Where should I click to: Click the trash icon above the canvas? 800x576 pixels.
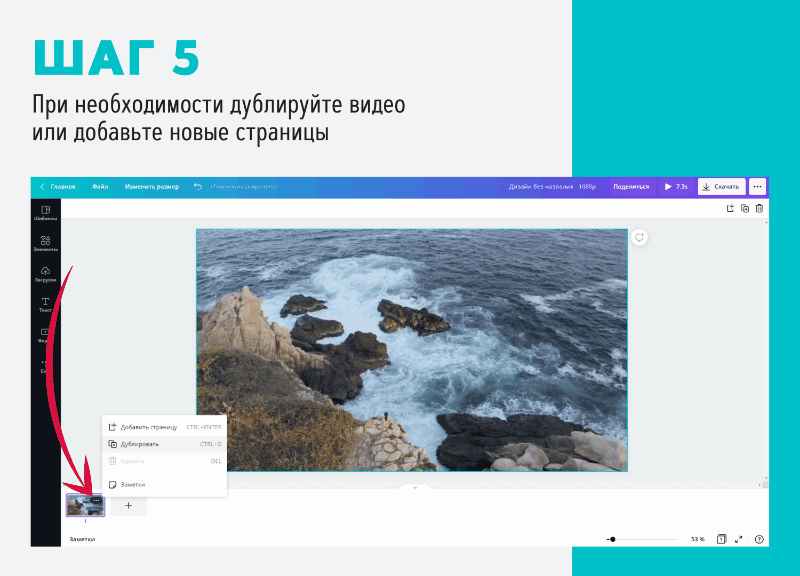tap(759, 208)
